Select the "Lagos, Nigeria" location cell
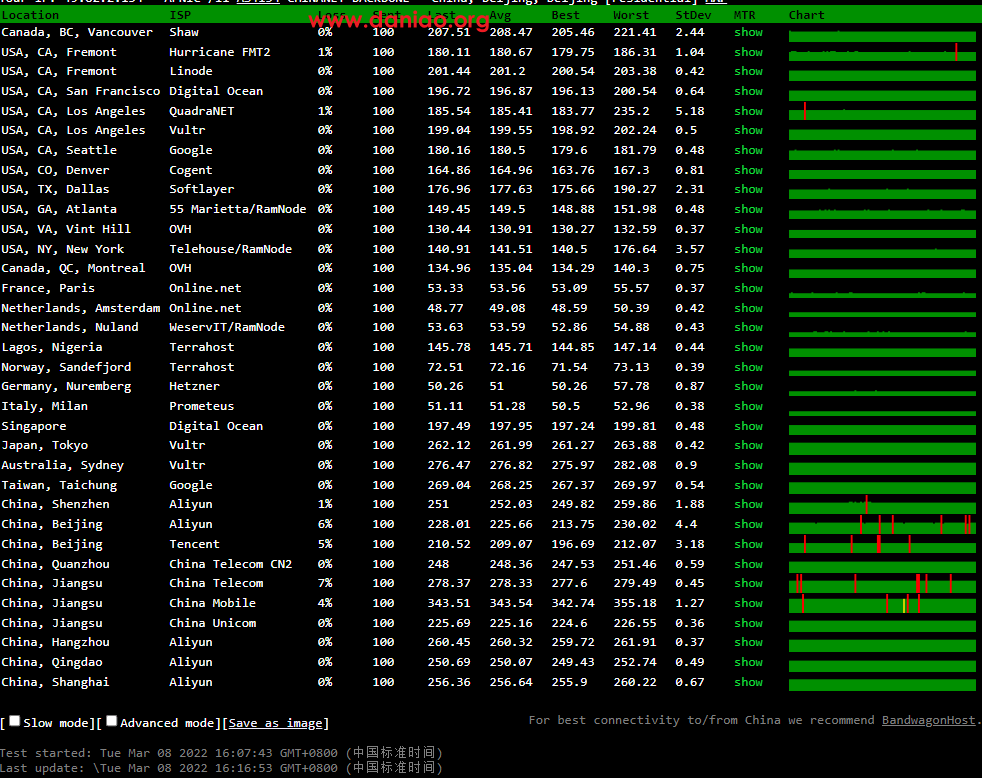 click(x=51, y=347)
